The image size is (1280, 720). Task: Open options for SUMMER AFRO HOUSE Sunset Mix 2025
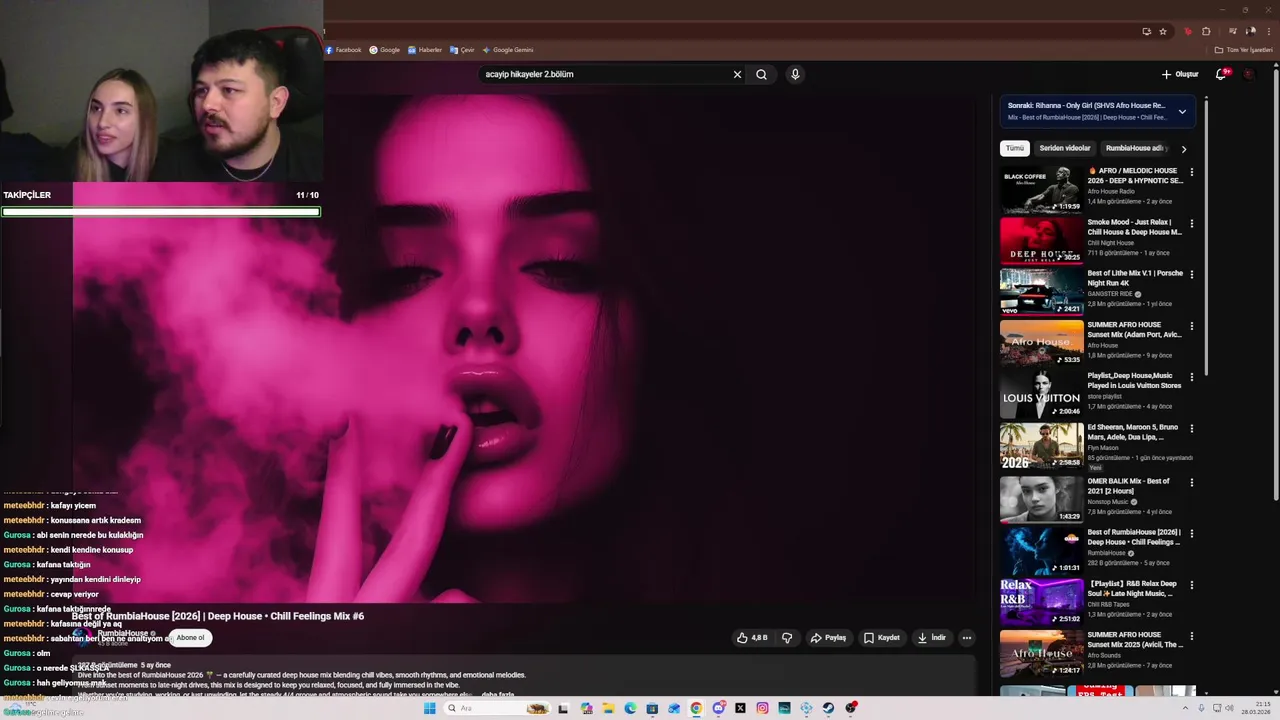1191,636
